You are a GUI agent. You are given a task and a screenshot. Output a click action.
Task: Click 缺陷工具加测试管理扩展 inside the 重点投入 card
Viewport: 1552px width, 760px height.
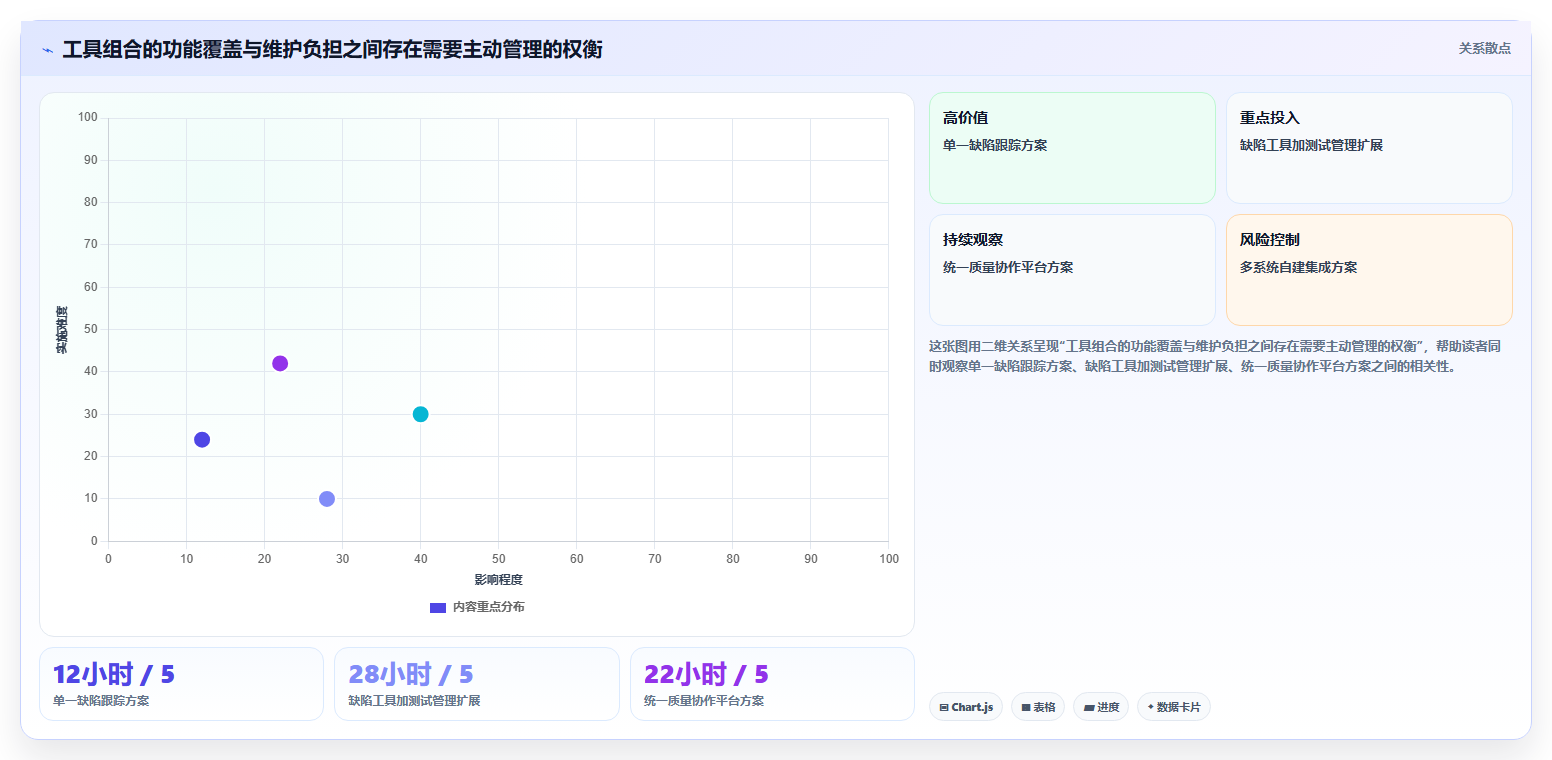[1312, 145]
